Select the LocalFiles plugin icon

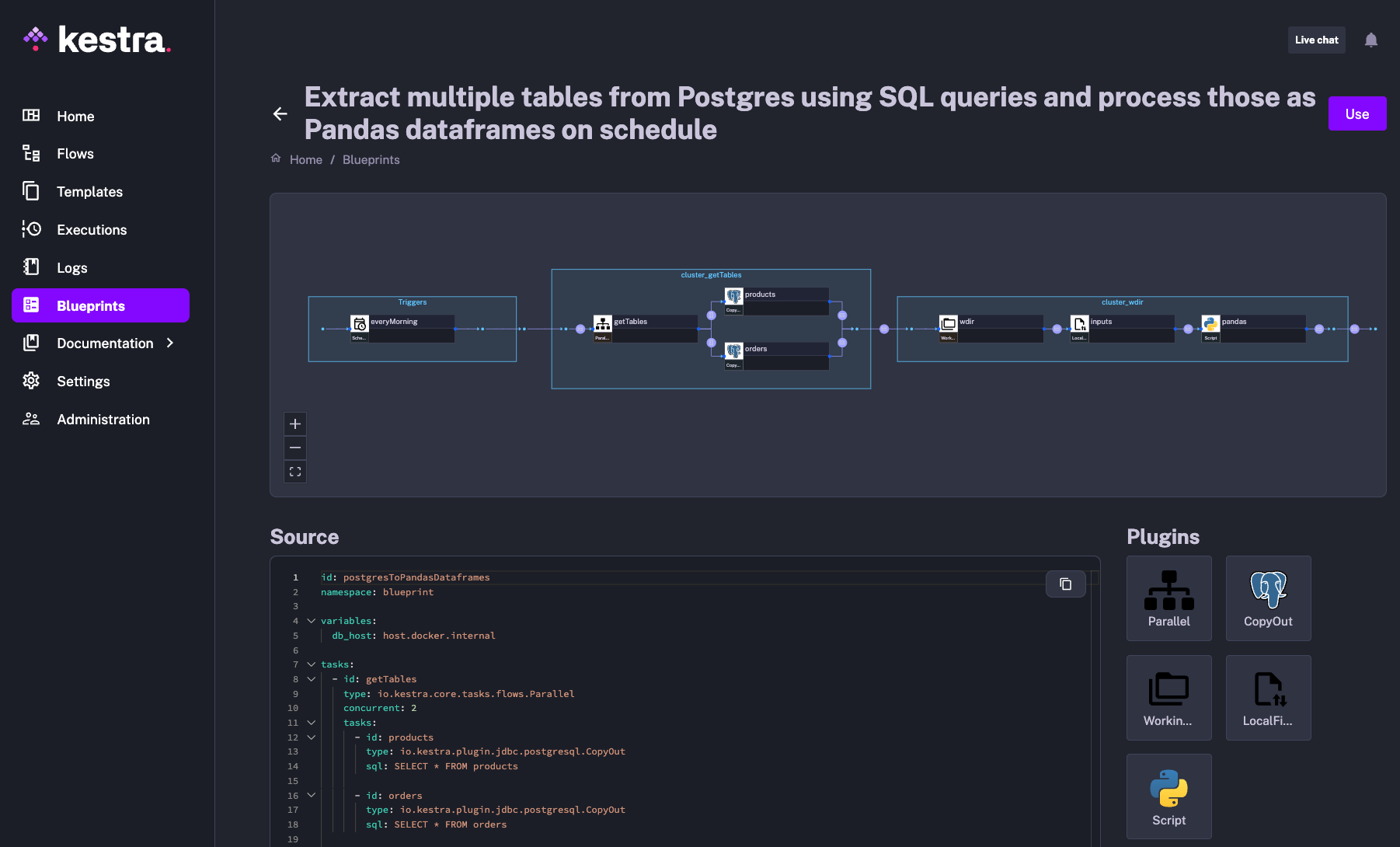pyautogui.click(x=1268, y=697)
